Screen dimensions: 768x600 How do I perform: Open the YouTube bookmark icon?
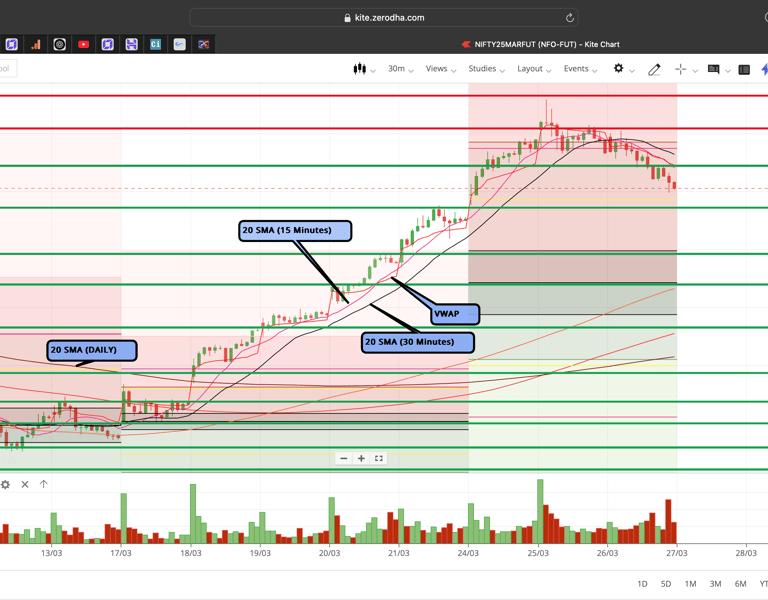tap(84, 45)
